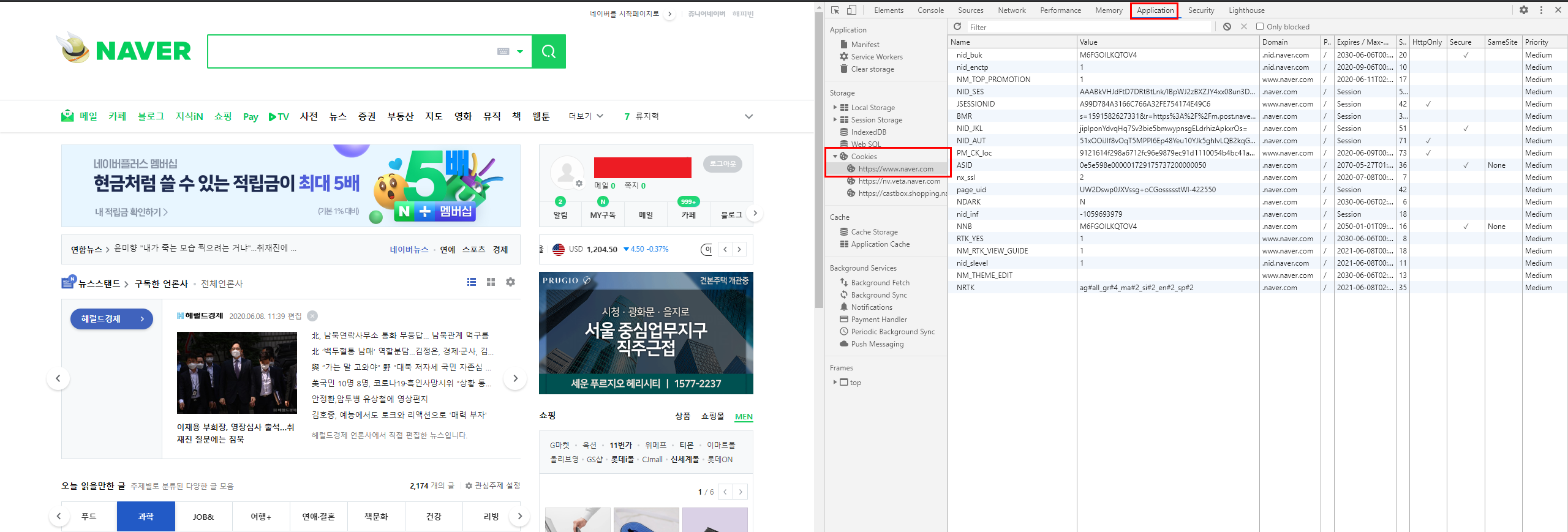
Task: Switch news stand to list view icon
Action: (471, 282)
